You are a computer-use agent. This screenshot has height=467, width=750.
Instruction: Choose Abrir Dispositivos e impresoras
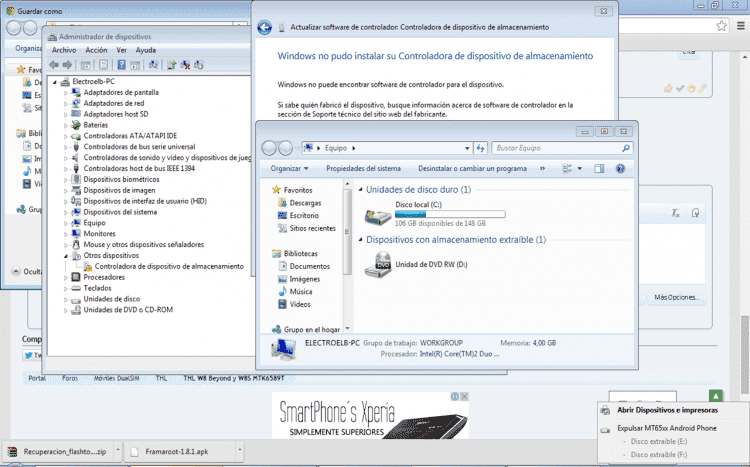[x=667, y=410]
